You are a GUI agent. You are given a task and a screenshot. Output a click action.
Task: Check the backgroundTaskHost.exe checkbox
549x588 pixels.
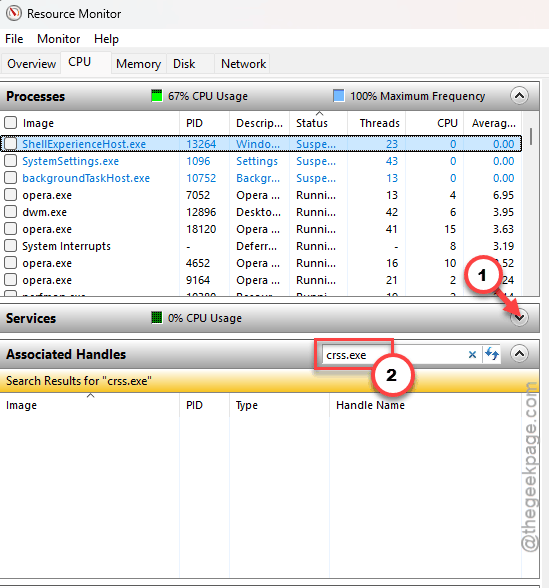pos(10,177)
